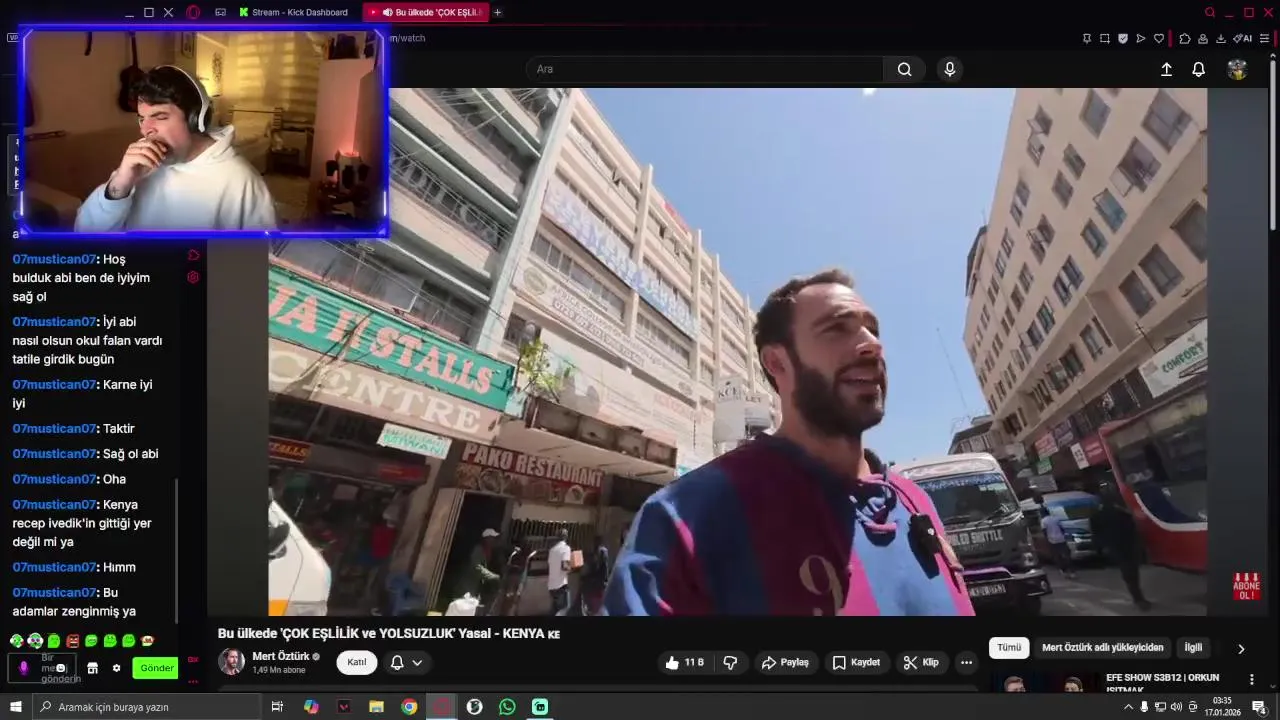Switch to the 'Stream - Kick Dashboard' tab
The width and height of the screenshot is (1280, 720).
point(294,12)
